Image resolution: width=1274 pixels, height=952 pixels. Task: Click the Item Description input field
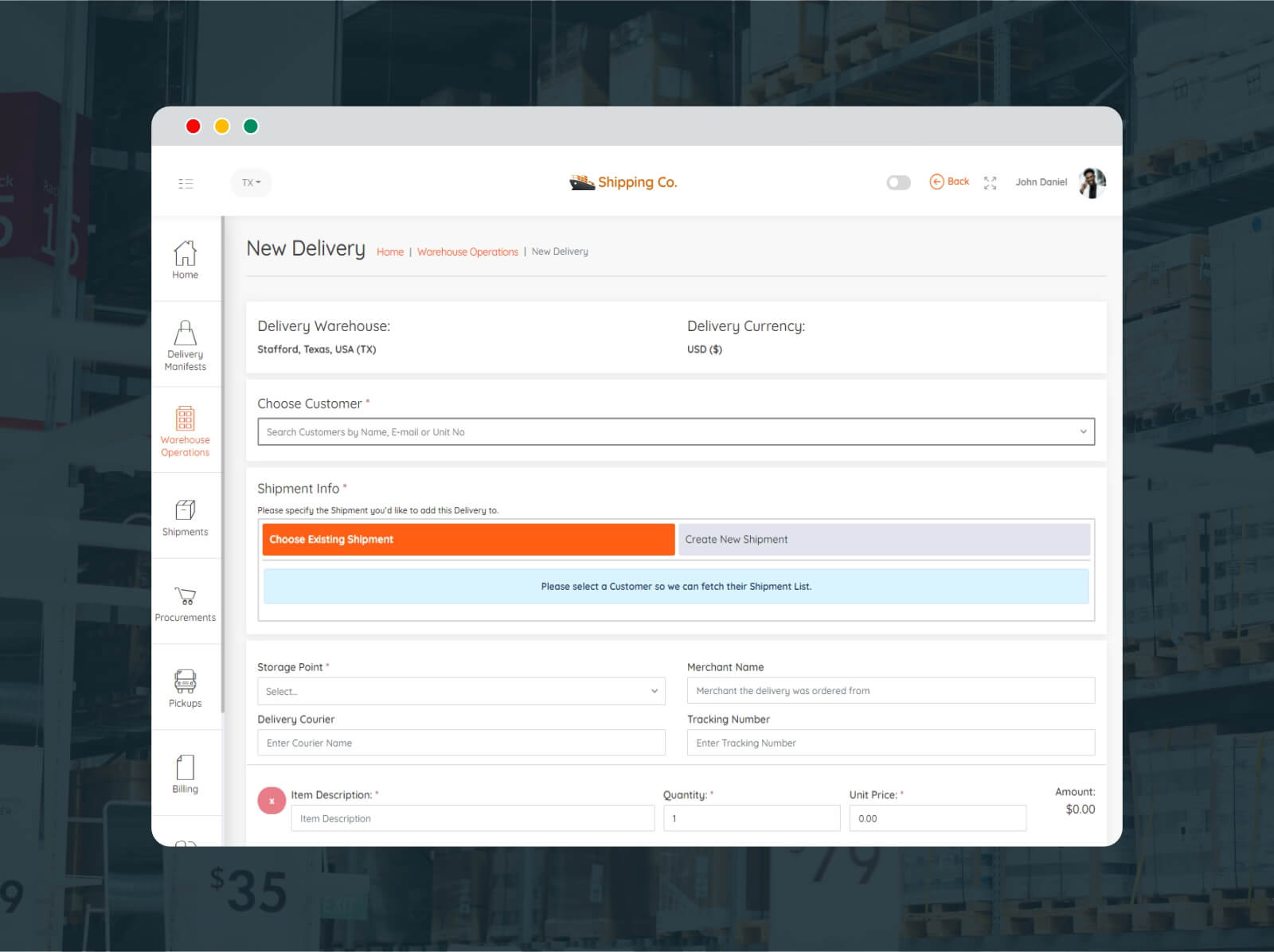pos(473,818)
